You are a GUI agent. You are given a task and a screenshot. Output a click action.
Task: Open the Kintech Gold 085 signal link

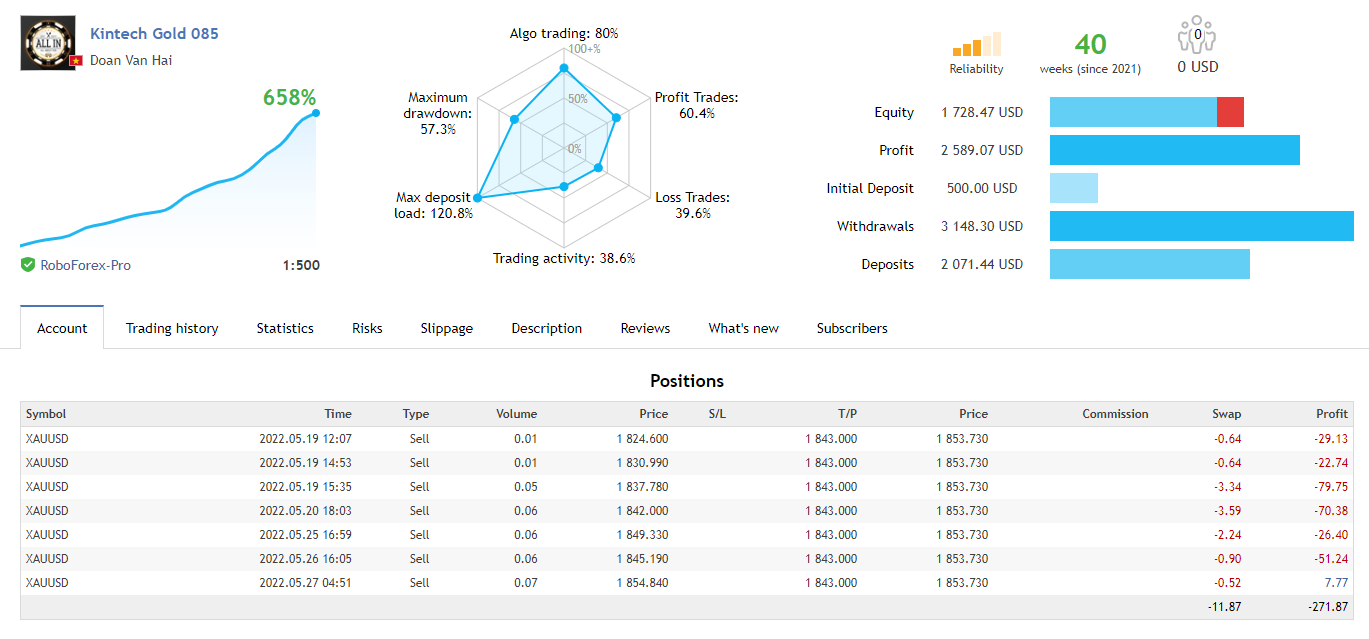154,33
